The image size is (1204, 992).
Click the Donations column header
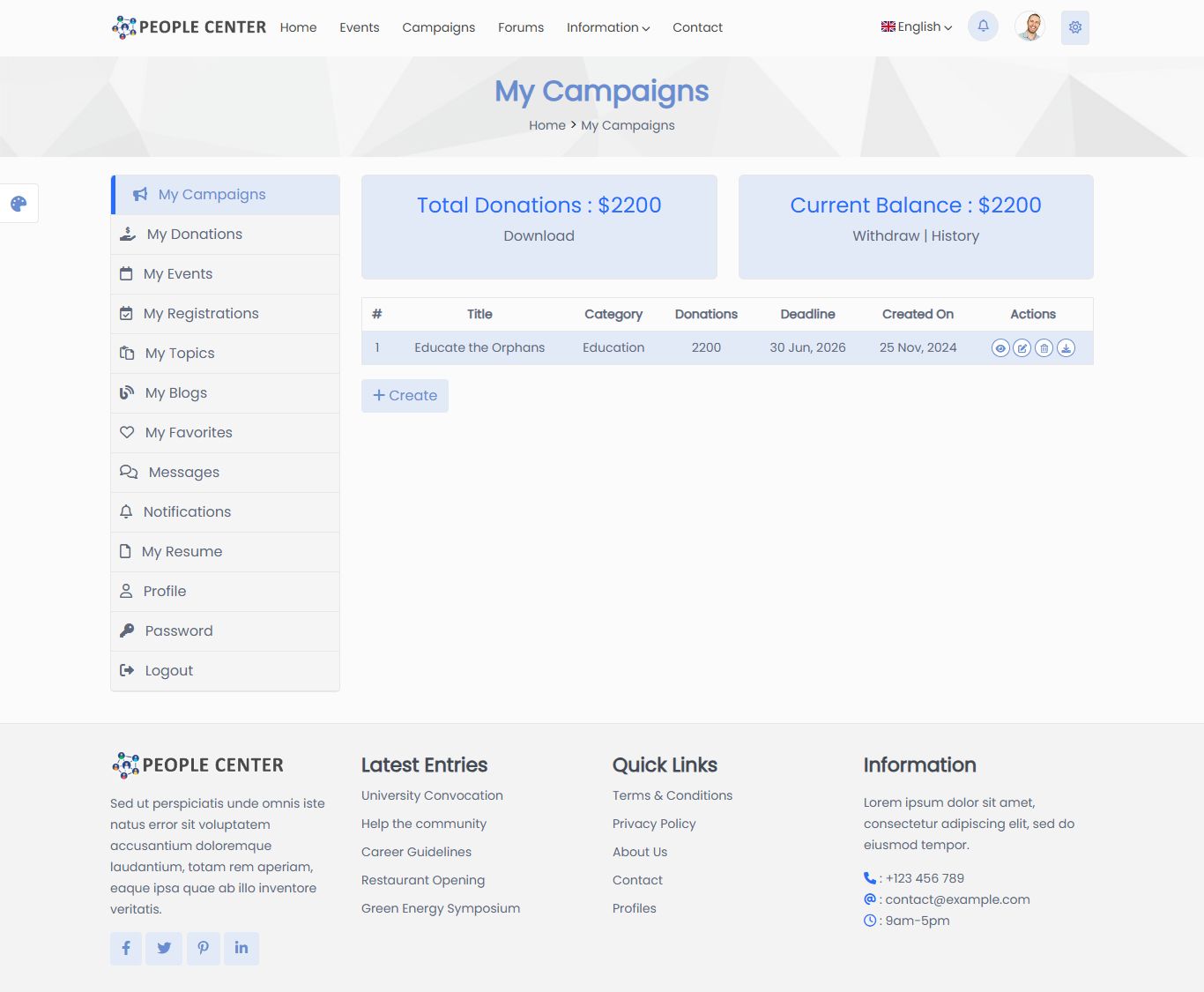point(706,314)
